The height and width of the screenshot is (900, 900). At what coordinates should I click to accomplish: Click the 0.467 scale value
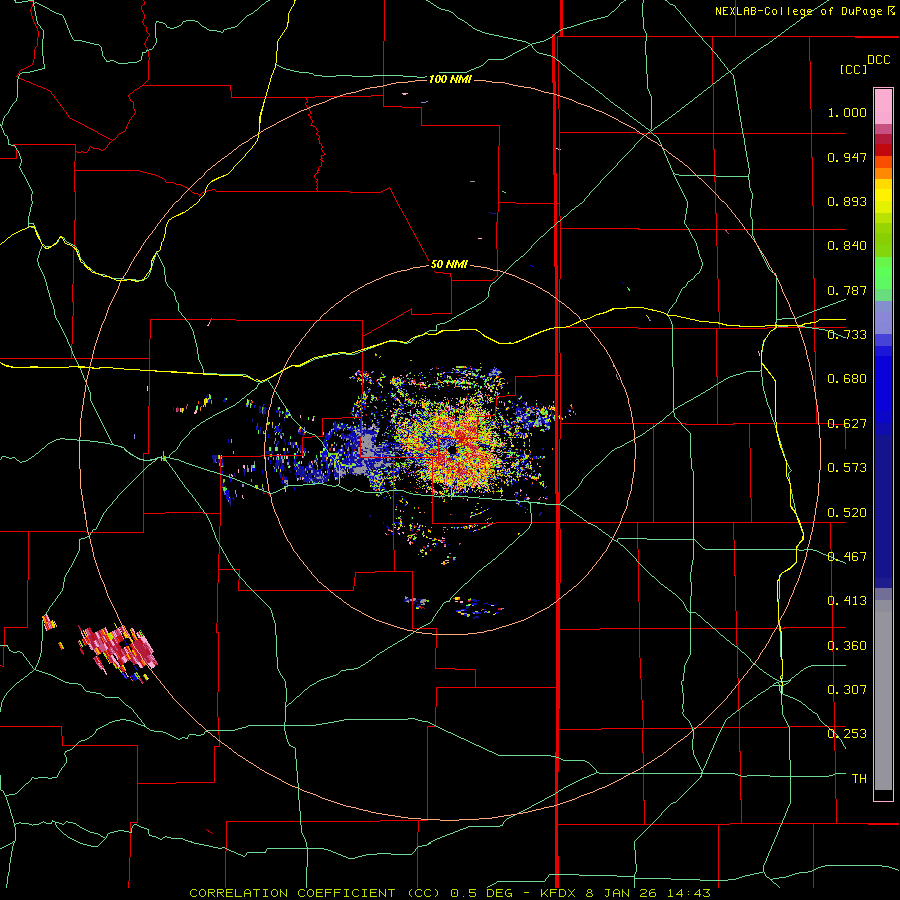point(847,557)
